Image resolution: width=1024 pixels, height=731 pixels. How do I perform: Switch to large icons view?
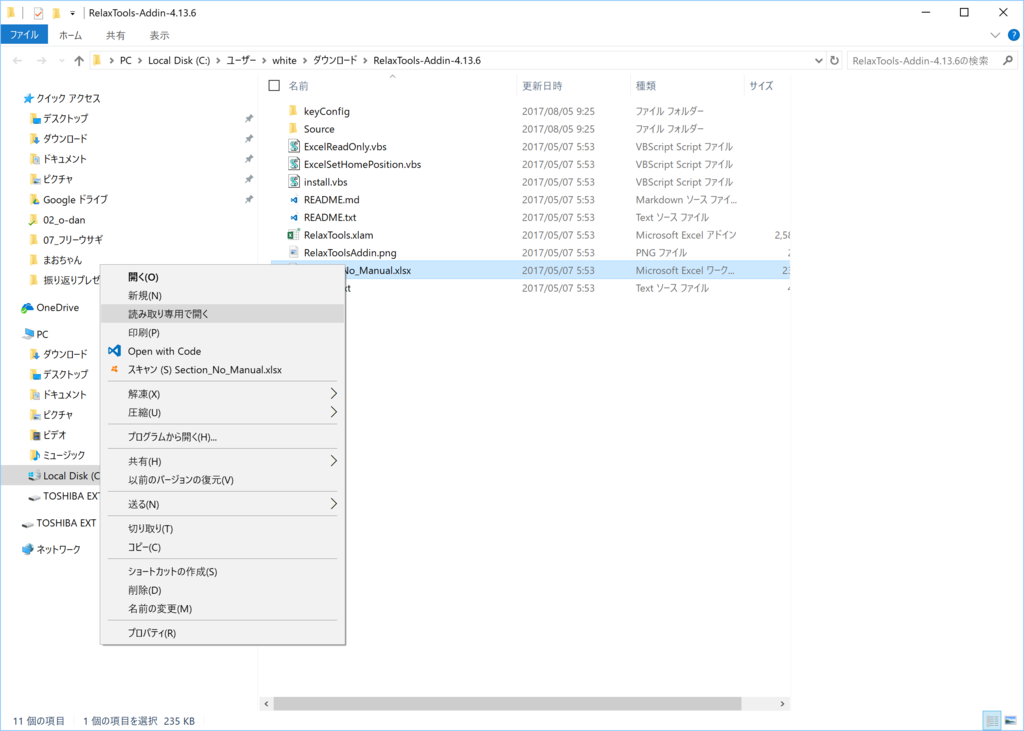[x=1010, y=721]
